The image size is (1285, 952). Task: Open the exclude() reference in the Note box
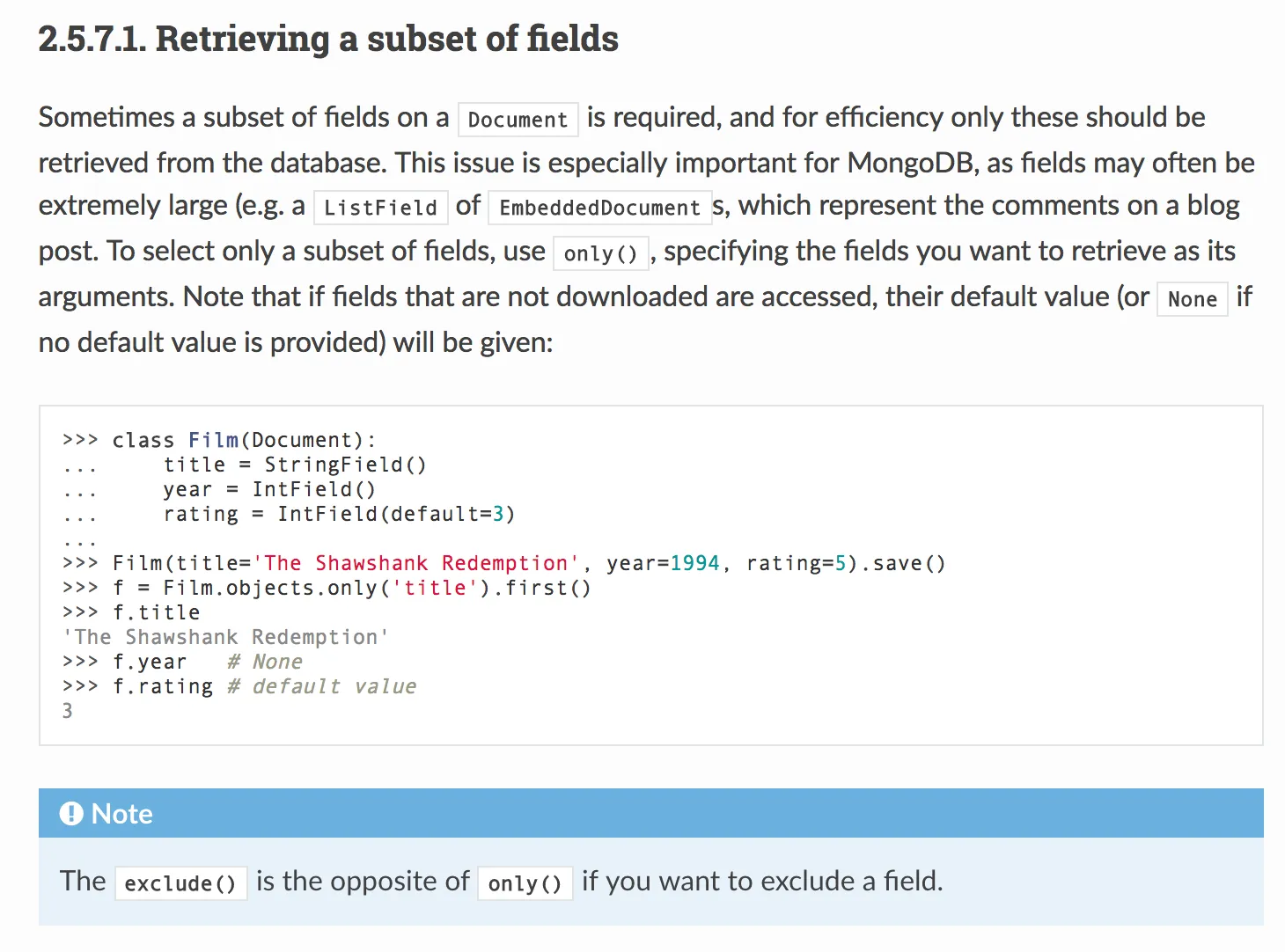(x=180, y=883)
